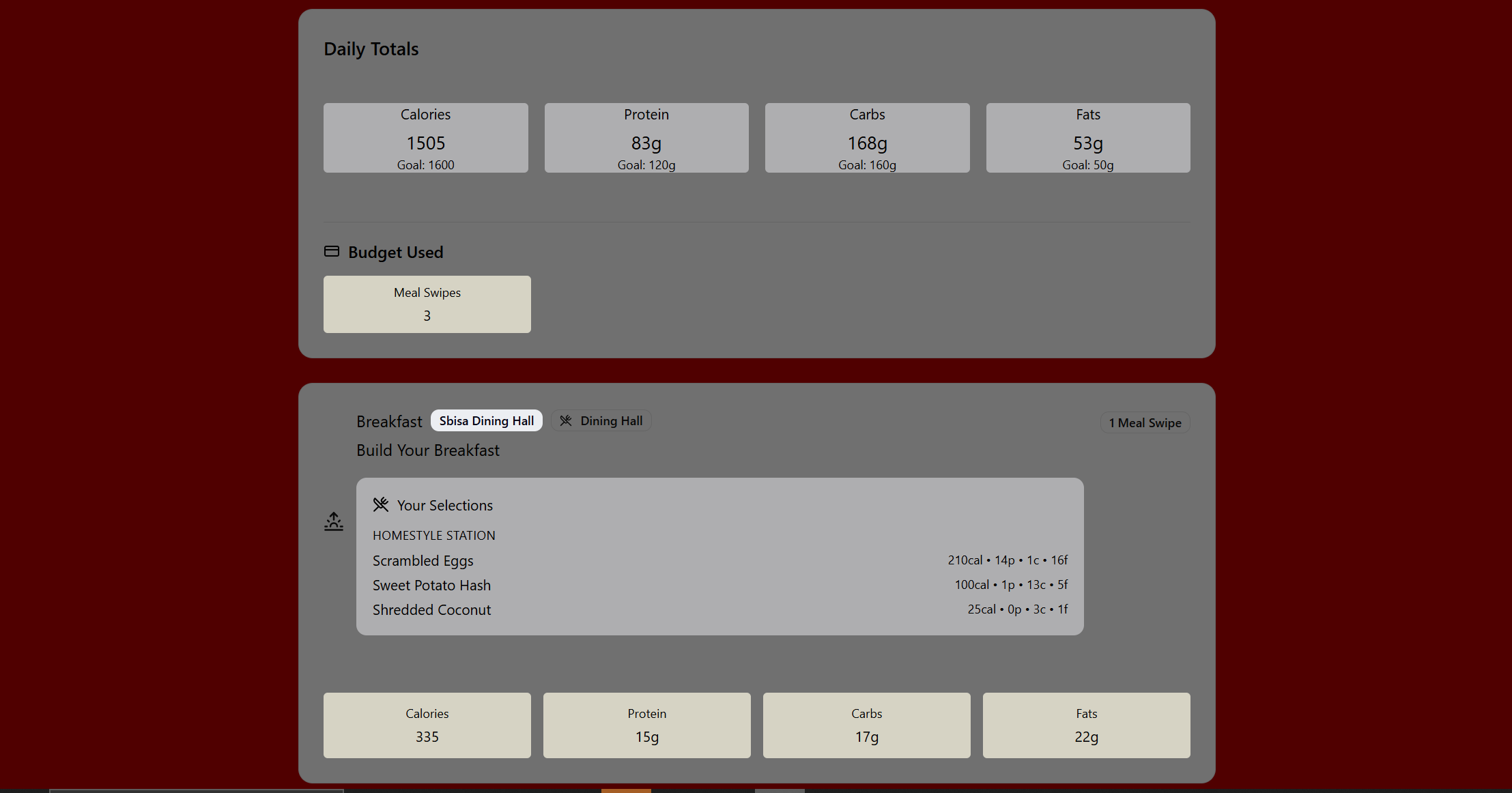Click the taskbar search box at bottom-left
Image resolution: width=1512 pixels, height=793 pixels.
(x=196, y=790)
